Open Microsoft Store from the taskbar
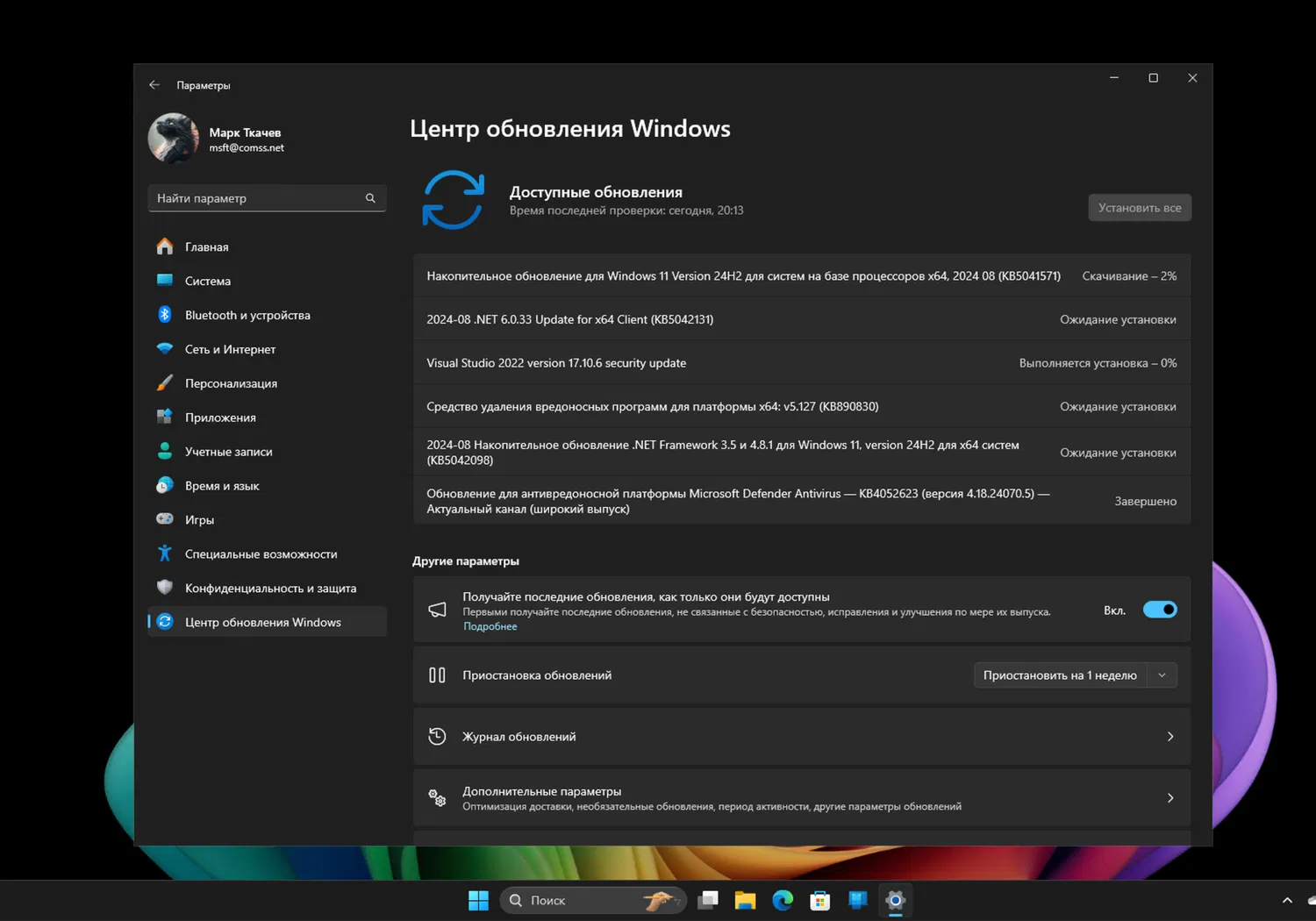This screenshot has width=1316, height=921. (820, 901)
